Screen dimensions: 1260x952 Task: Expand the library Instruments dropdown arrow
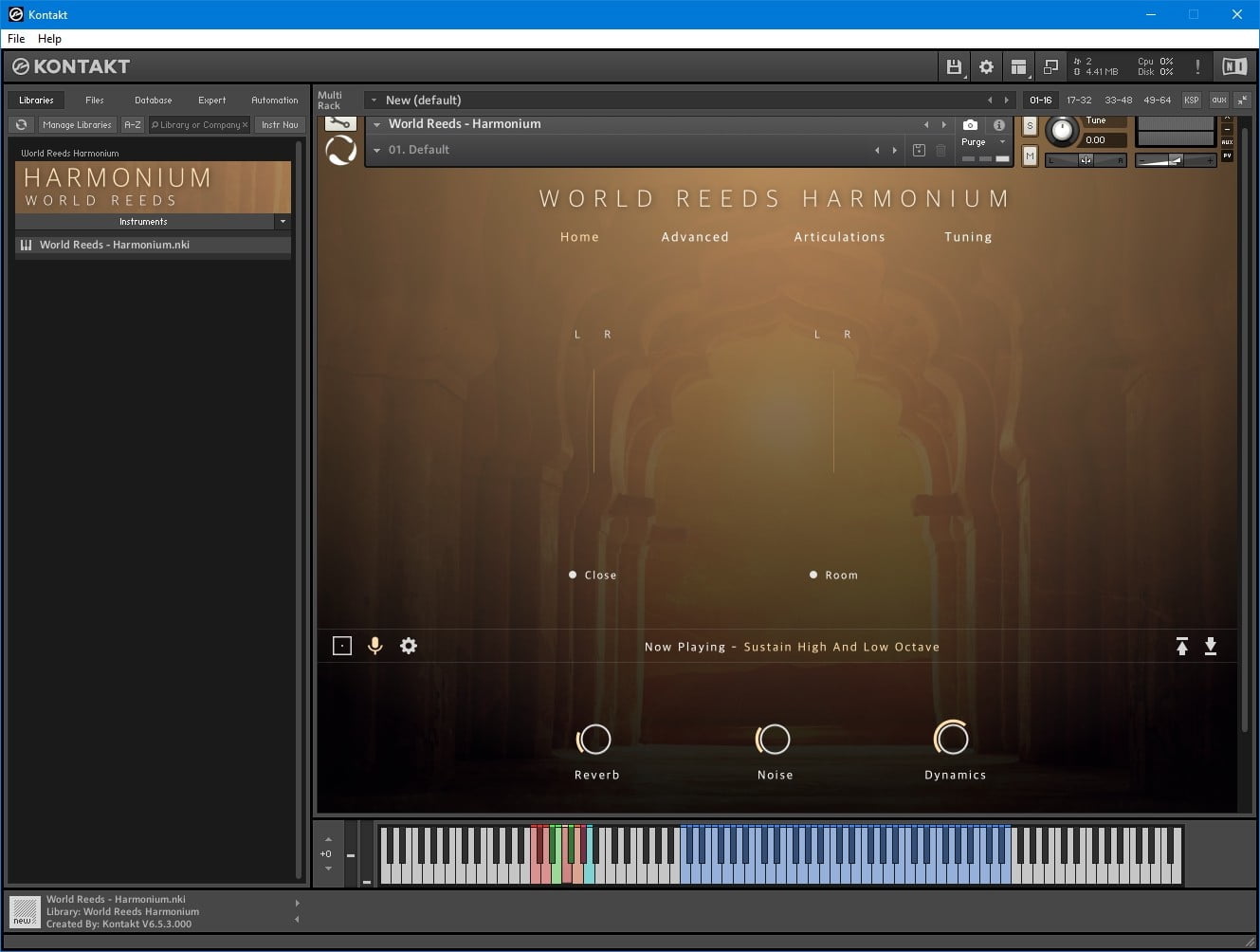pos(283,221)
